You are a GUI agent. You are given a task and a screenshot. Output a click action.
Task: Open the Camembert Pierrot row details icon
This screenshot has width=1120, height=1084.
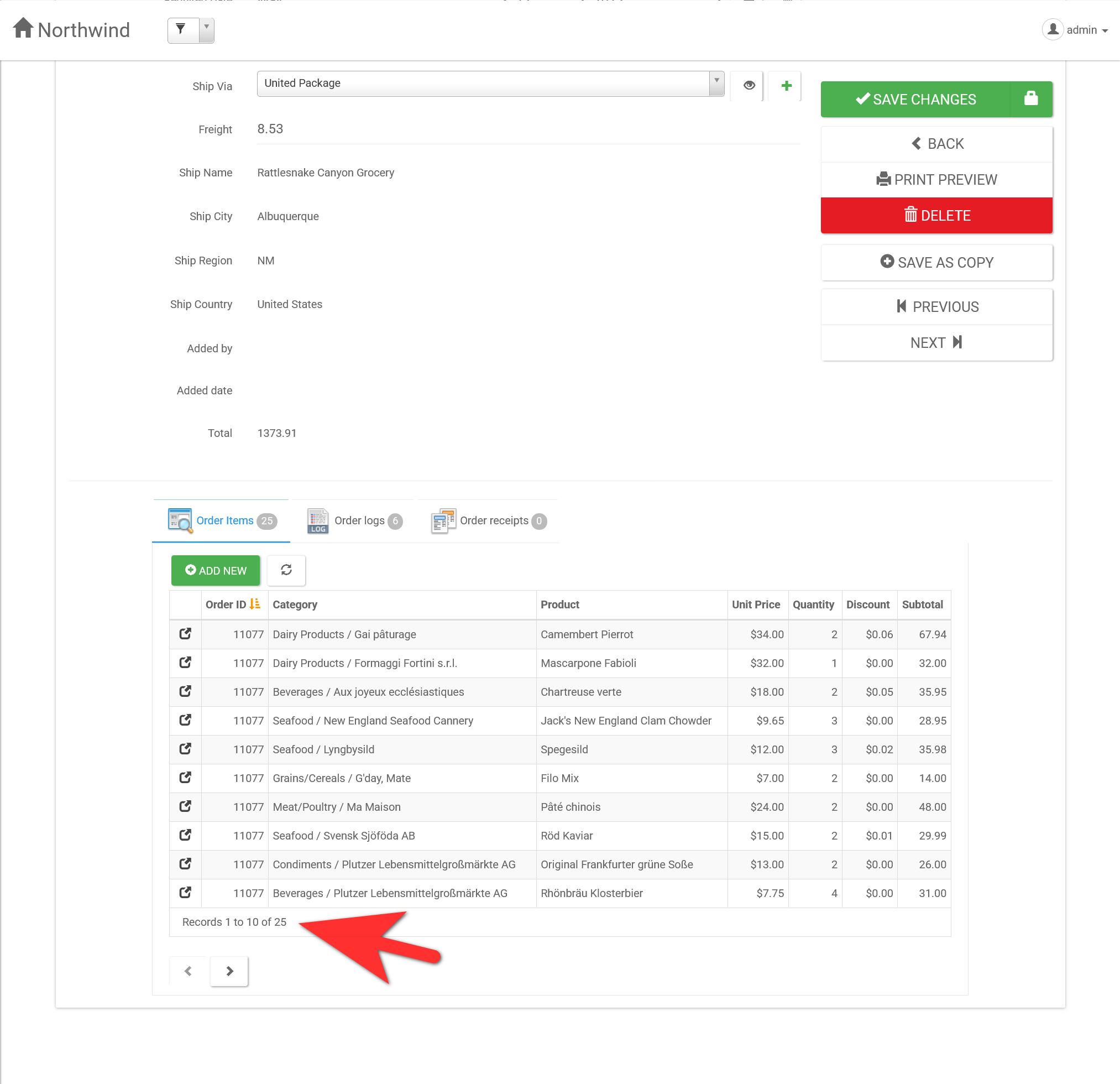point(185,633)
